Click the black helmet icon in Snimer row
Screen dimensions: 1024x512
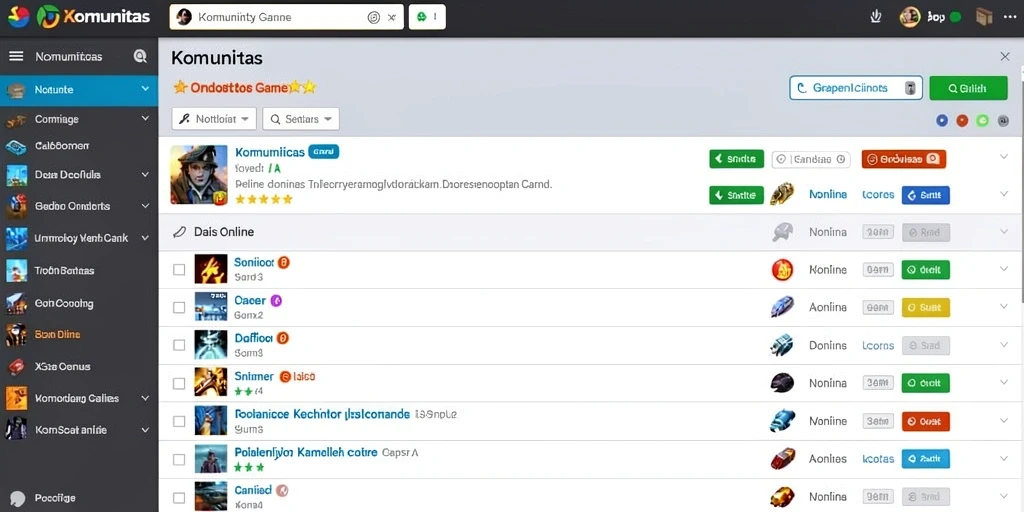[x=782, y=383]
